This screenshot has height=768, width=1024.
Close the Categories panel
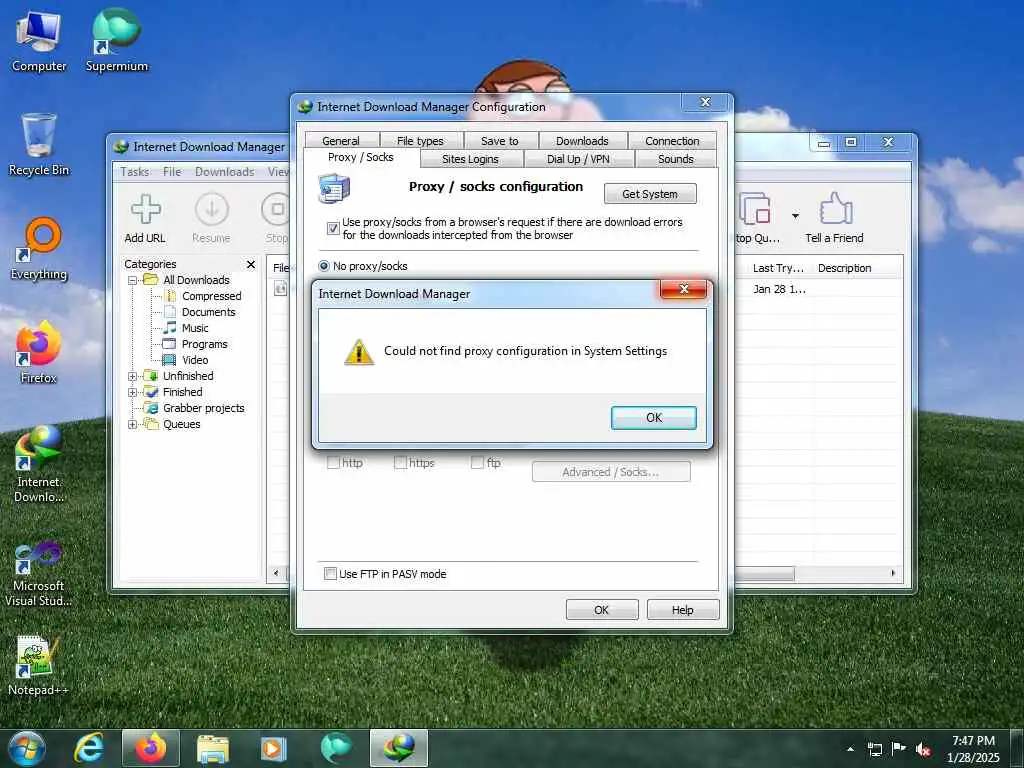251,264
